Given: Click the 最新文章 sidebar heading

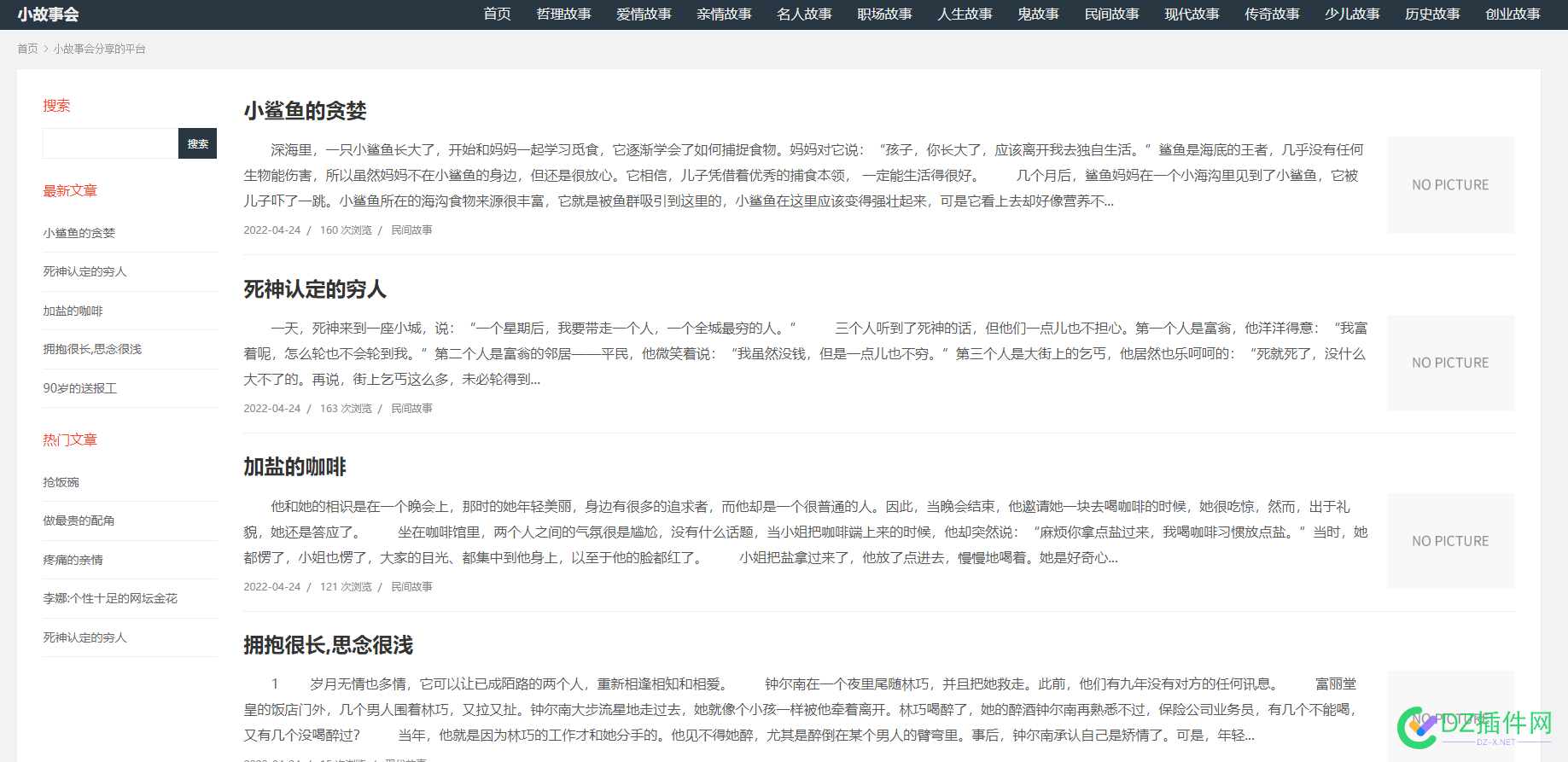Looking at the screenshot, I should pyautogui.click(x=70, y=191).
